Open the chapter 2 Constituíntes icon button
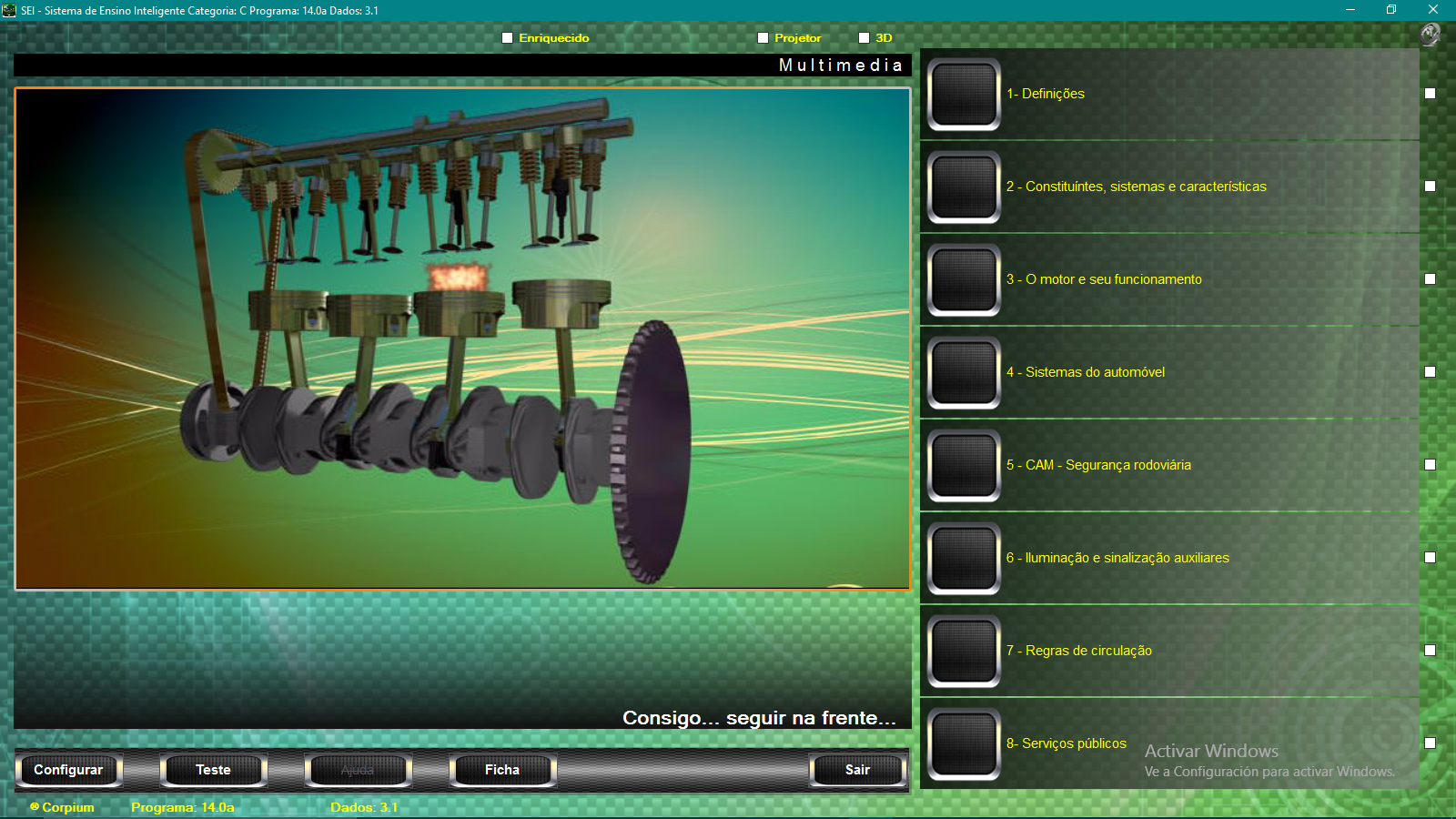The image size is (1456, 819). tap(964, 187)
